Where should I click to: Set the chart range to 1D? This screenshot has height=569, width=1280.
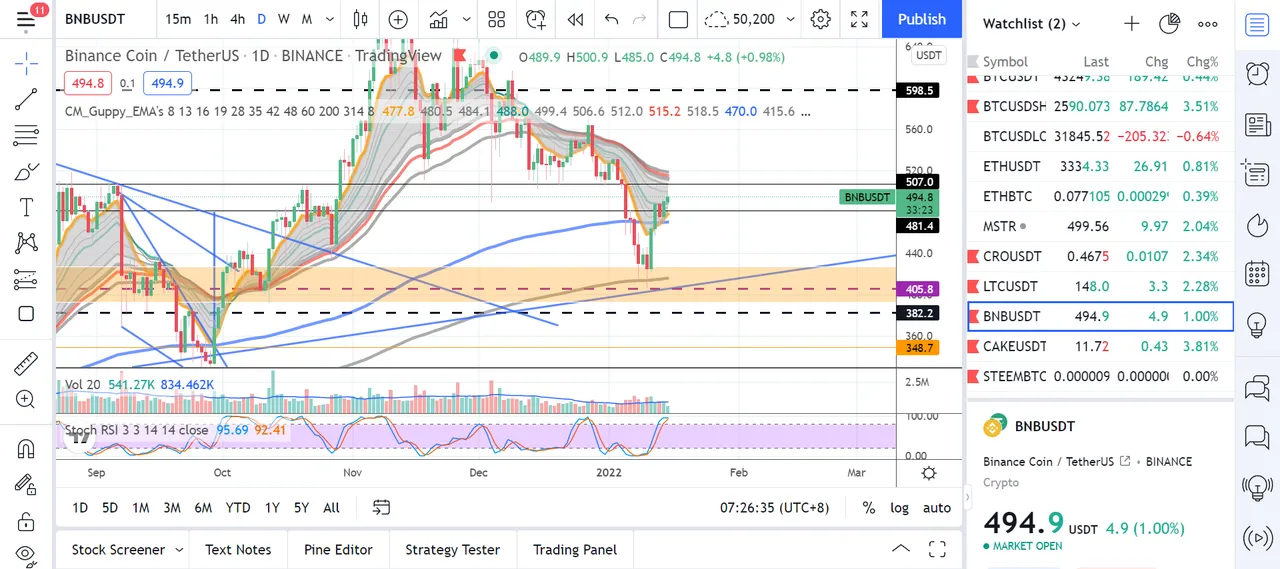pos(79,508)
